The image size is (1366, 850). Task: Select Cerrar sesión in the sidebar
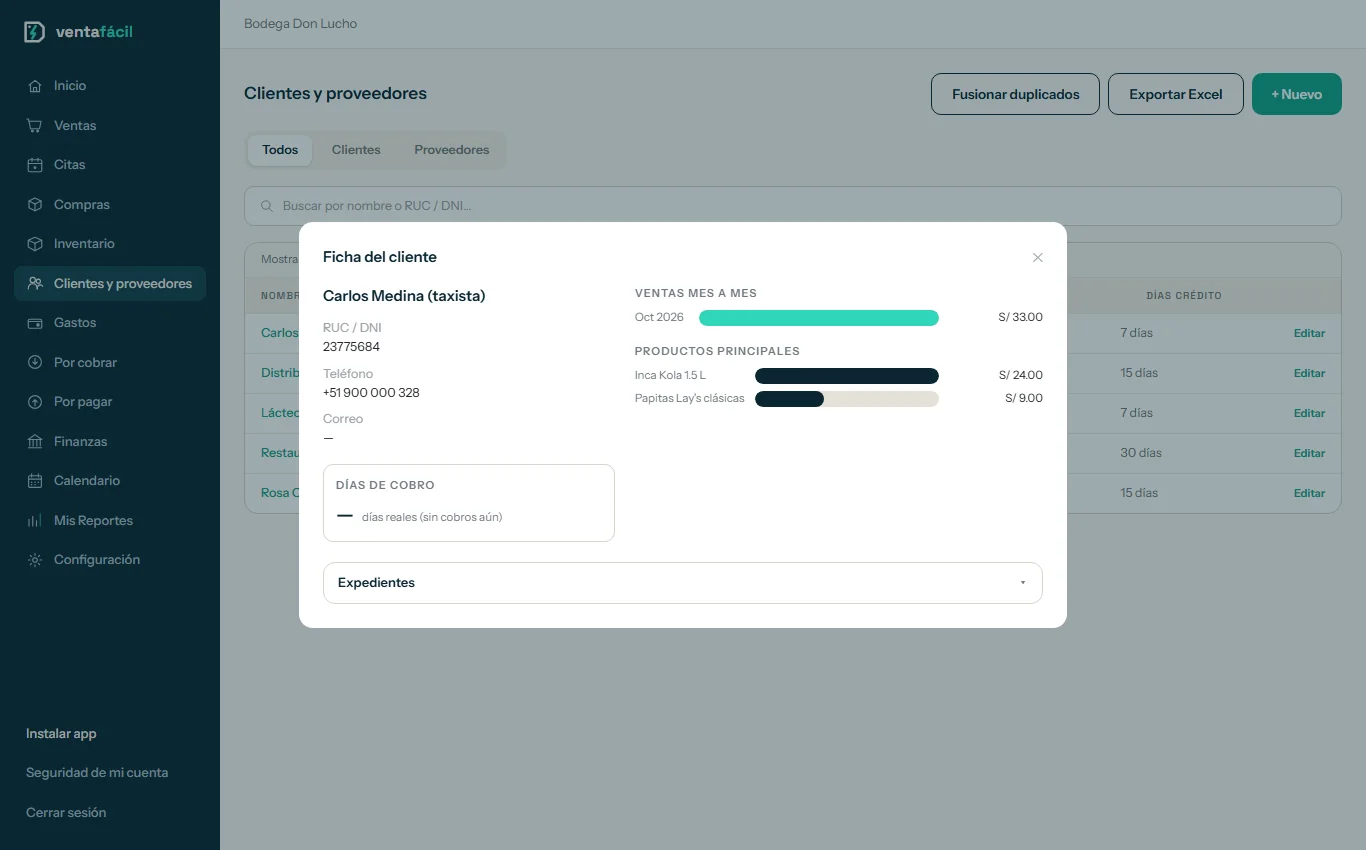66,813
